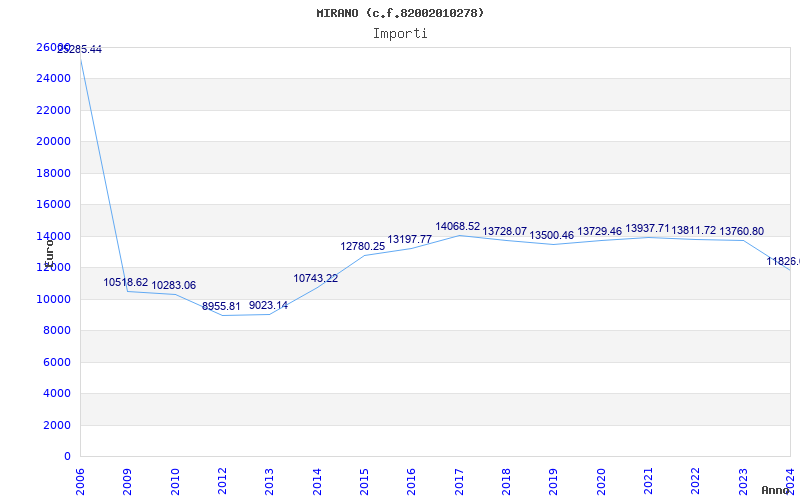Click the x-axis year 2020
Image resolution: width=800 pixels, height=500 pixels.
click(601, 482)
